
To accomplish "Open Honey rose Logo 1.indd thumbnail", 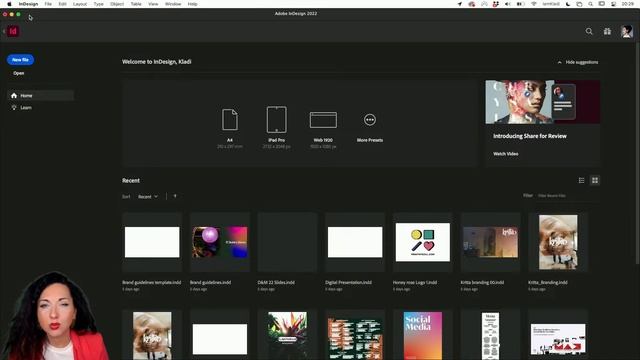I will click(423, 242).
